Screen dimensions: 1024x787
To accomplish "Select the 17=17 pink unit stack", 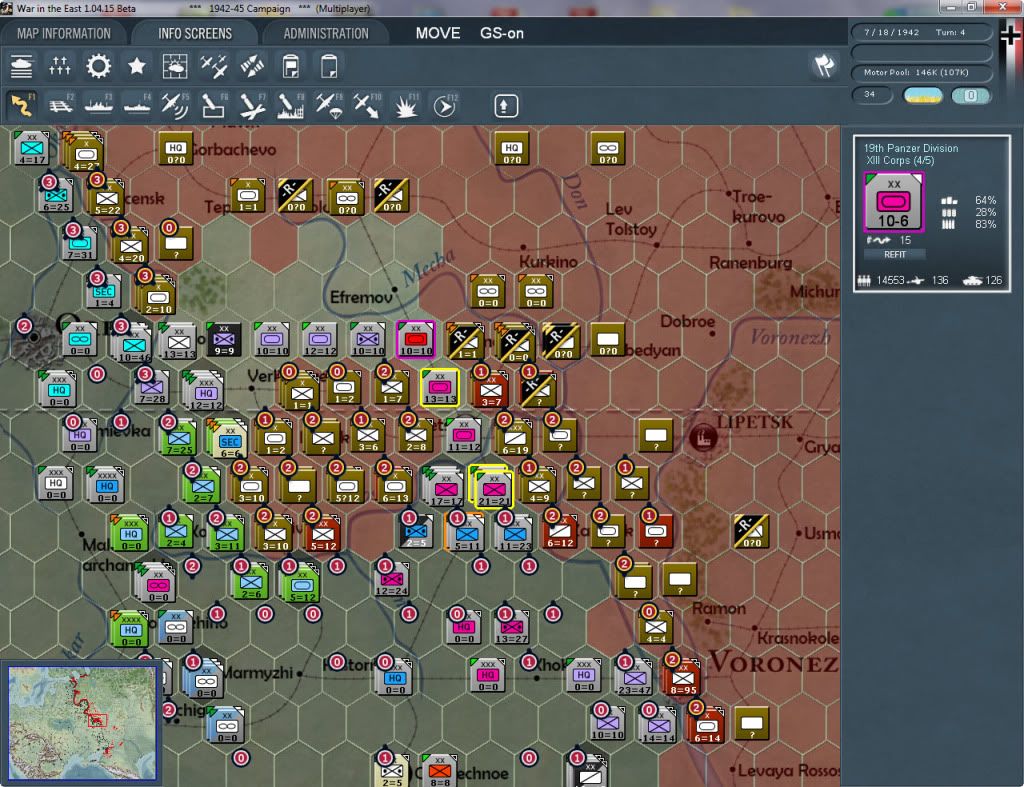I will pyautogui.click(x=445, y=487).
